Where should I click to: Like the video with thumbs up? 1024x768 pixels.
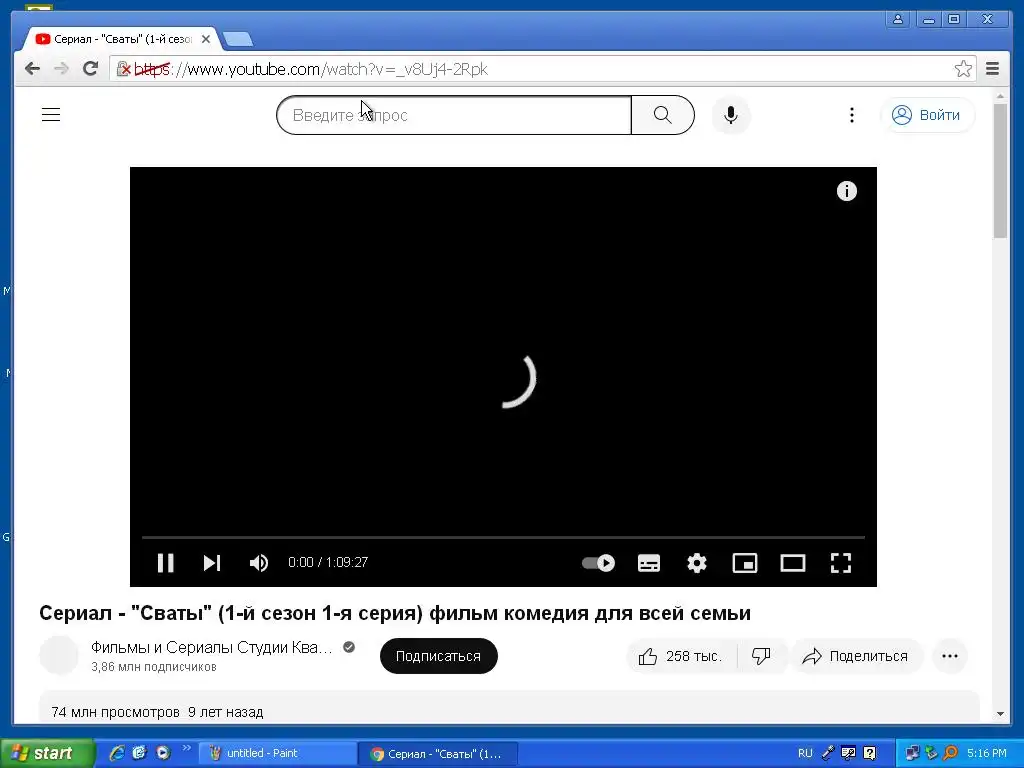pos(681,656)
